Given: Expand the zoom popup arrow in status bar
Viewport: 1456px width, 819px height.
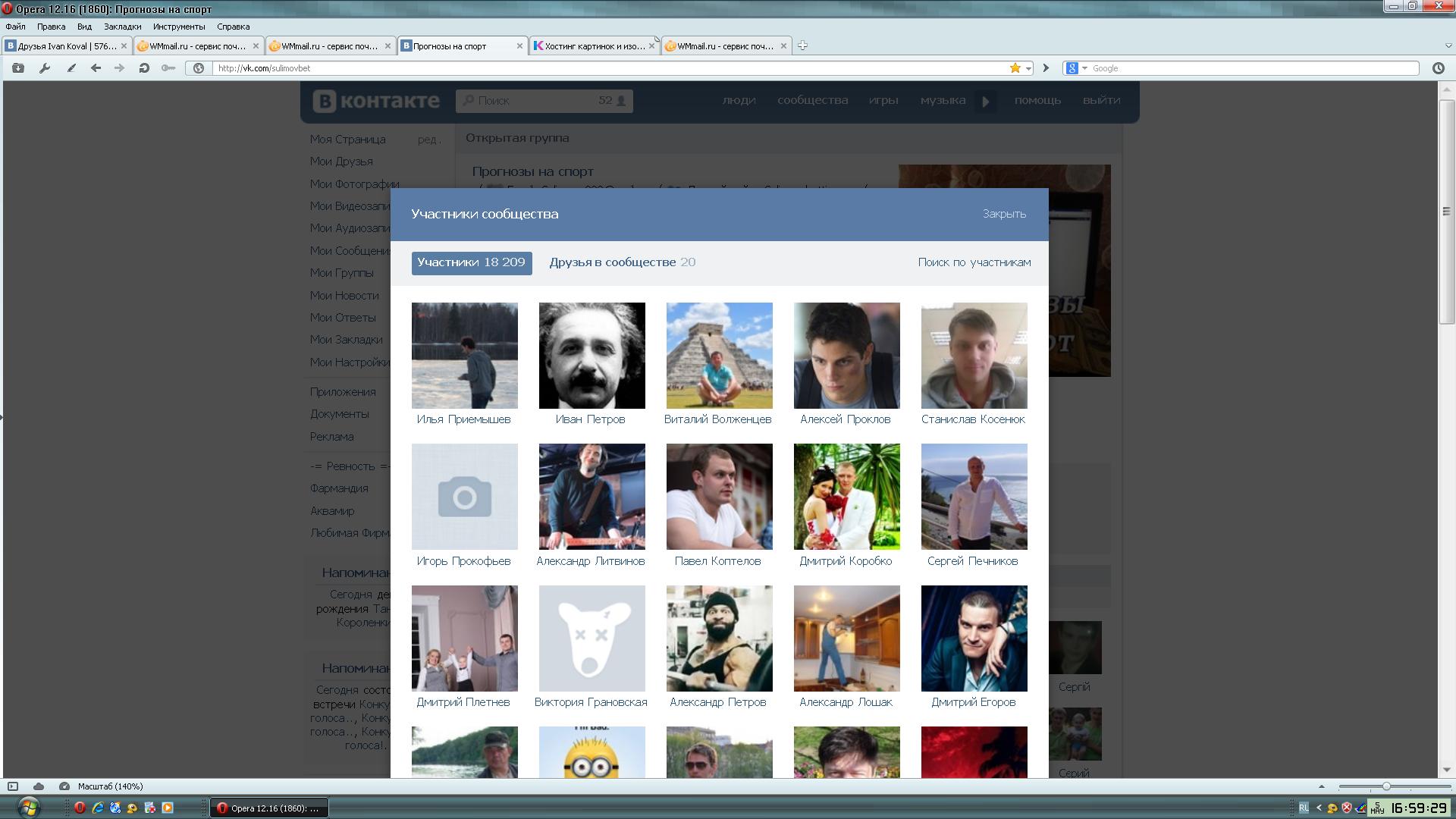Looking at the screenshot, I should [1321, 786].
